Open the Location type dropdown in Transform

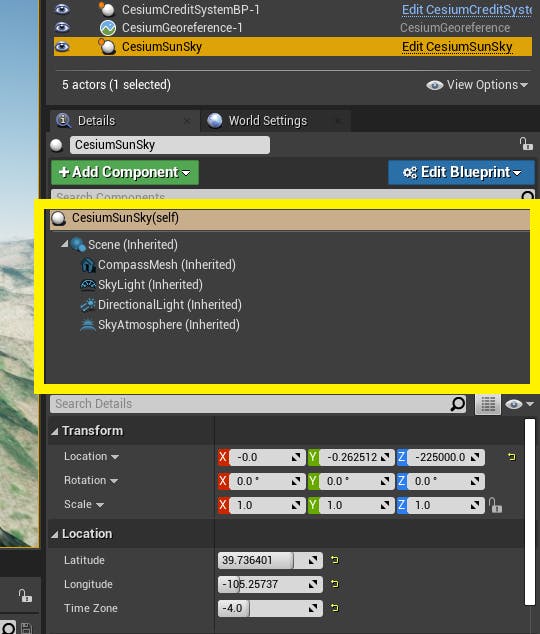pyautogui.click(x=91, y=456)
